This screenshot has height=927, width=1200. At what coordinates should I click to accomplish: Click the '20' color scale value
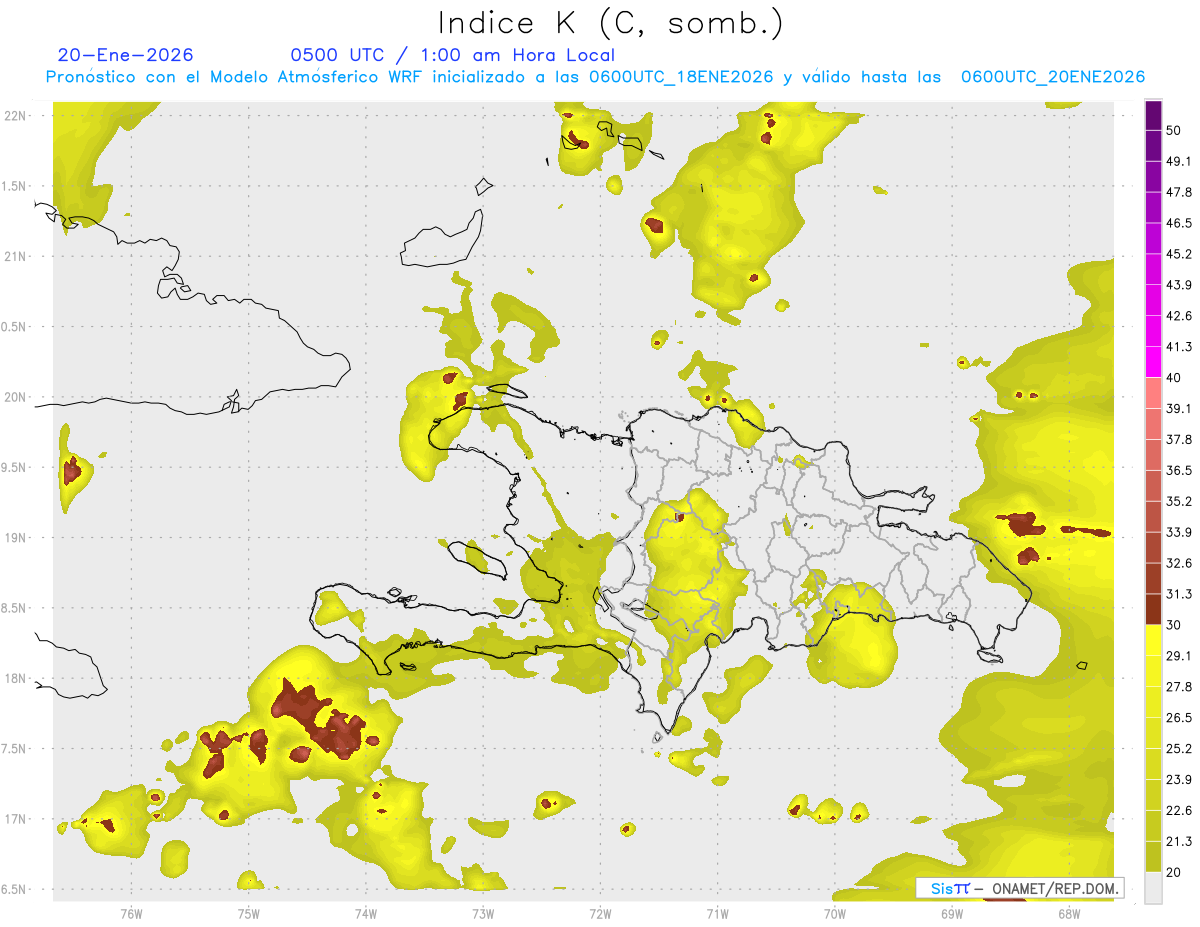click(1174, 872)
